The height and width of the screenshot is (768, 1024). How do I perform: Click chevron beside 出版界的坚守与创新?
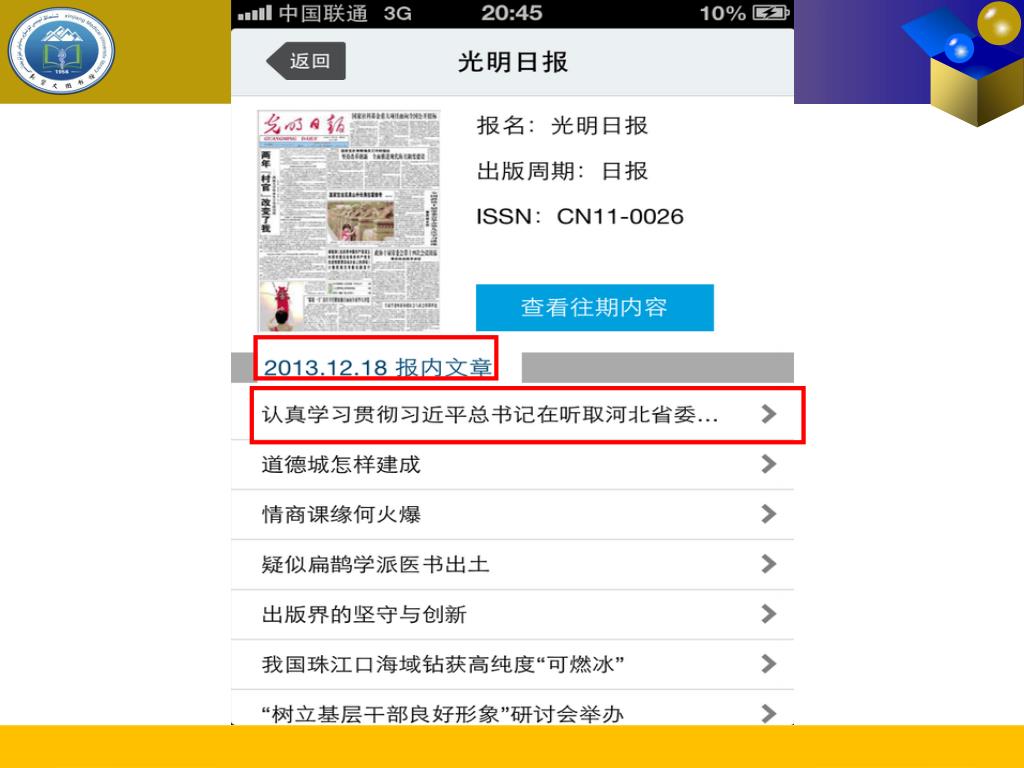click(769, 614)
